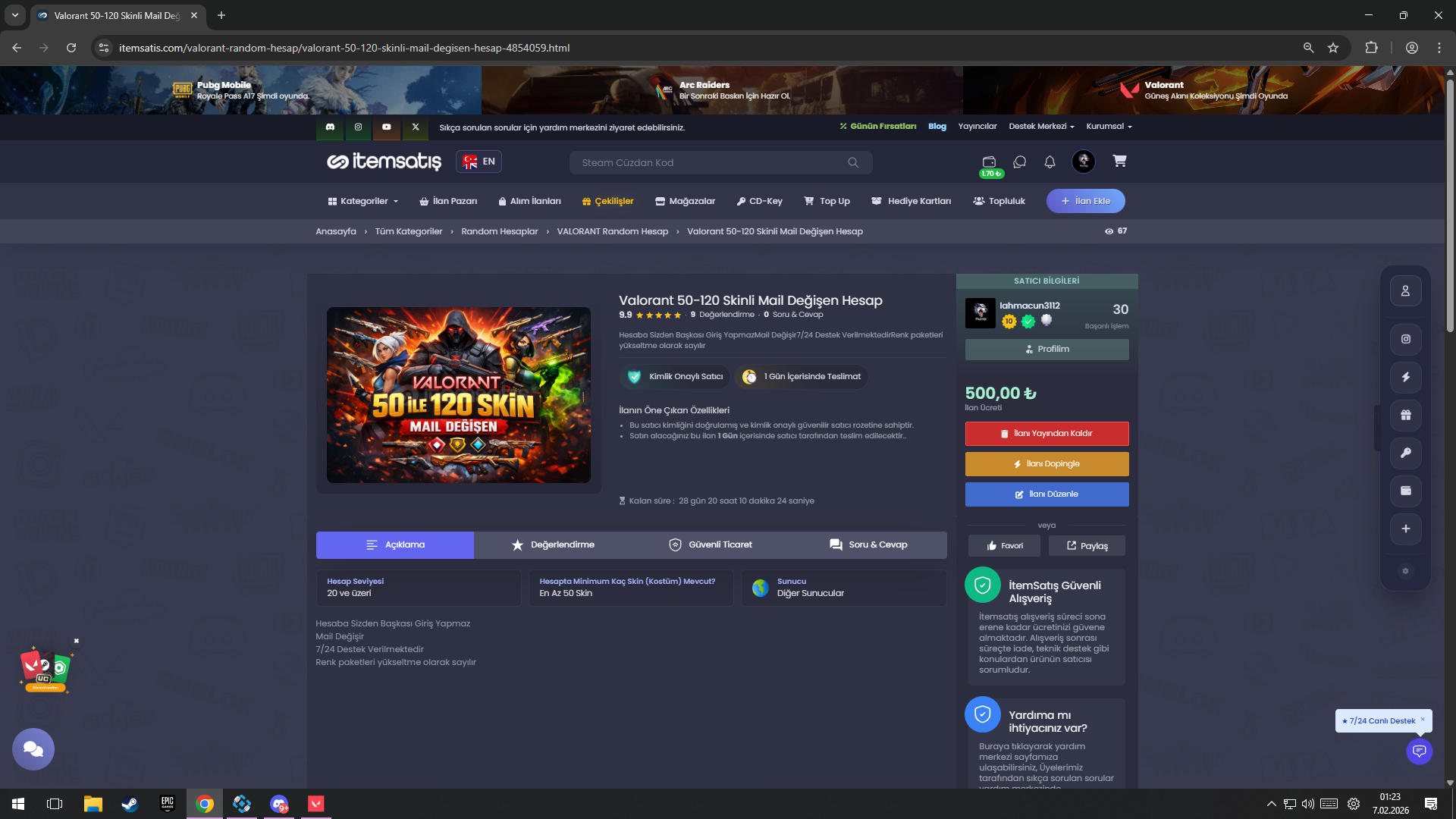Screen dimensions: 1456x819
Task: Open the Windows Start menu
Action: [18, 804]
